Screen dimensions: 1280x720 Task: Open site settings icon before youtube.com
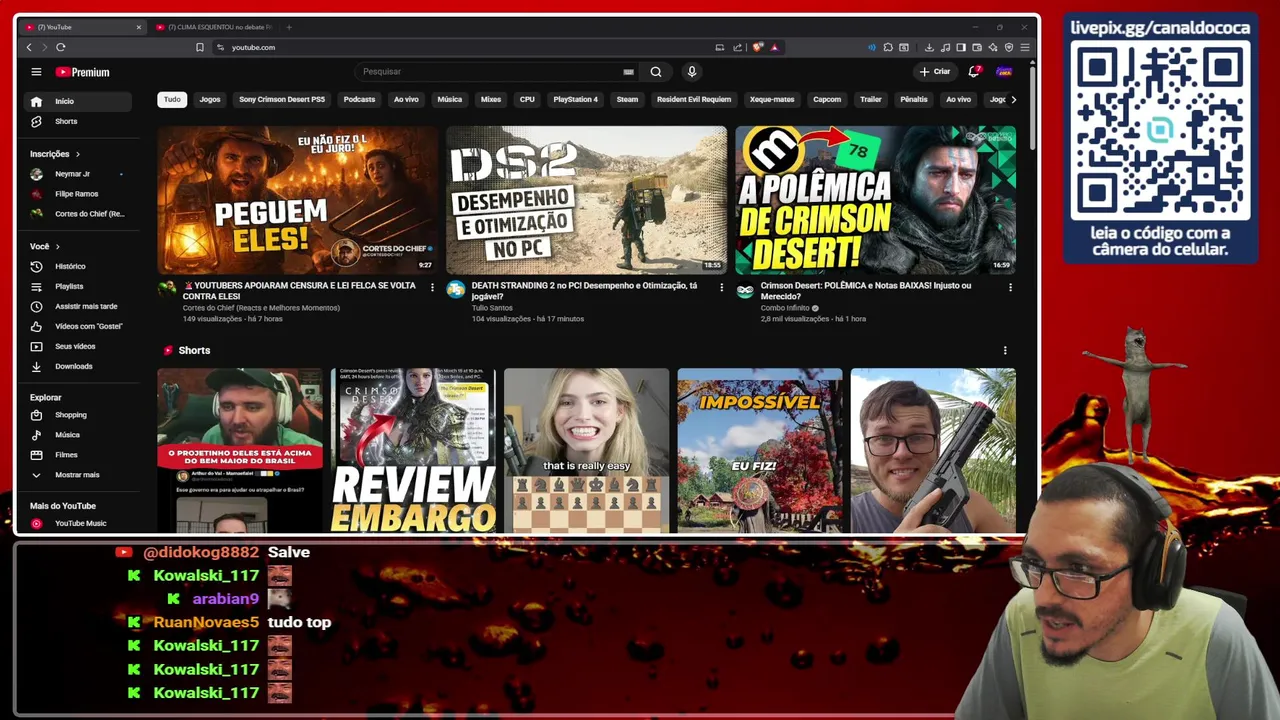click(x=220, y=47)
